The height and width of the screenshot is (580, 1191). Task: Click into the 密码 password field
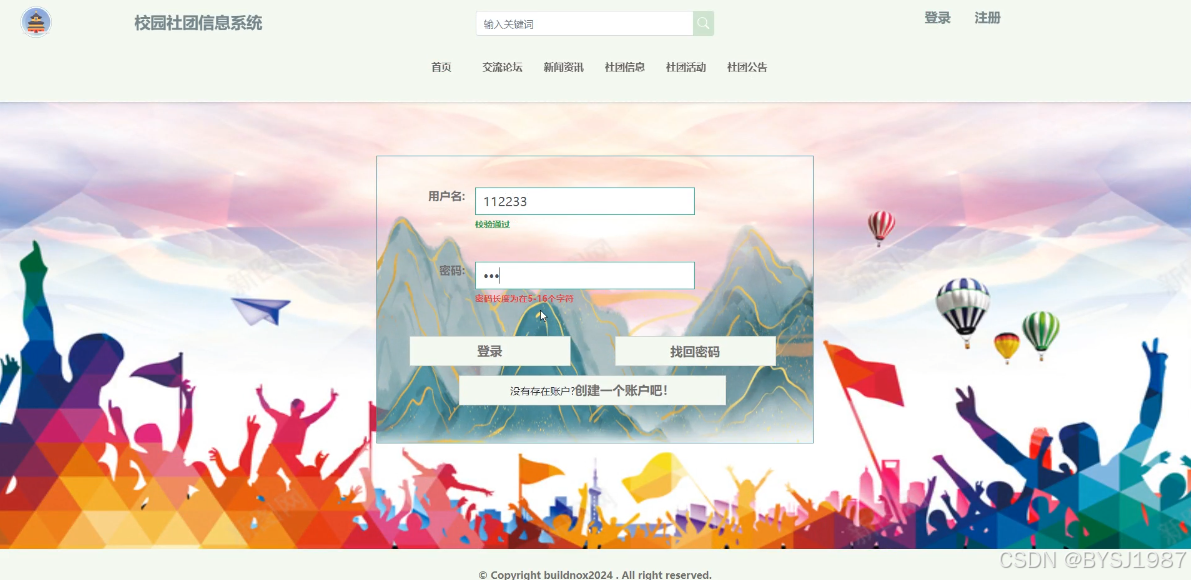585,276
